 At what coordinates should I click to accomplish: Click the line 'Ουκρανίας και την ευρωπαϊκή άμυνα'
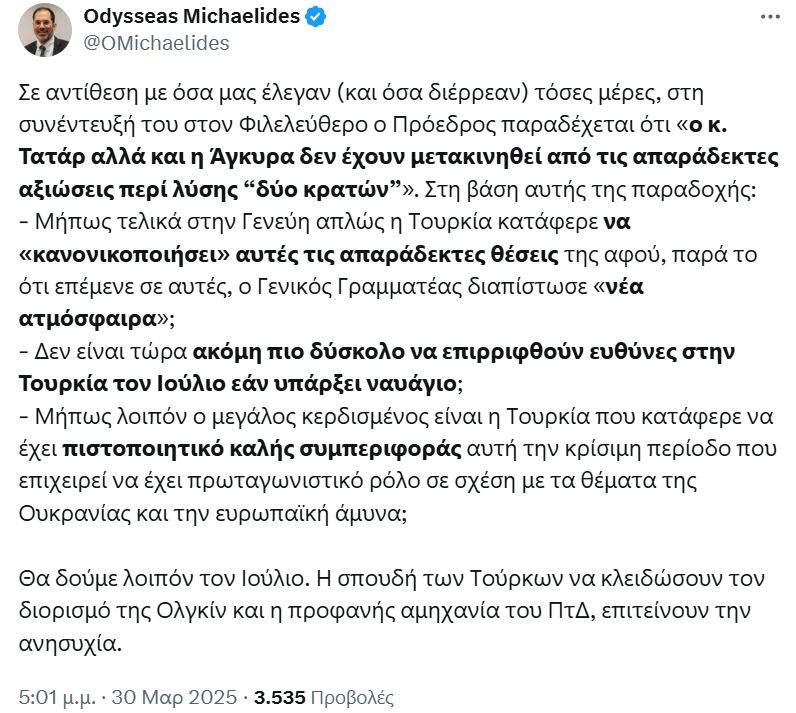tap(213, 514)
